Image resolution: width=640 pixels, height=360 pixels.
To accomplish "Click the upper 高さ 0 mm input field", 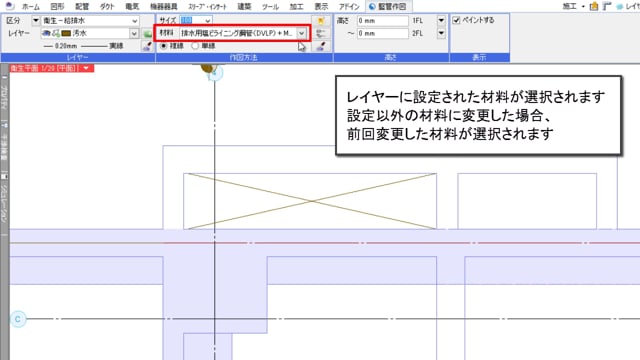I will pos(382,20).
